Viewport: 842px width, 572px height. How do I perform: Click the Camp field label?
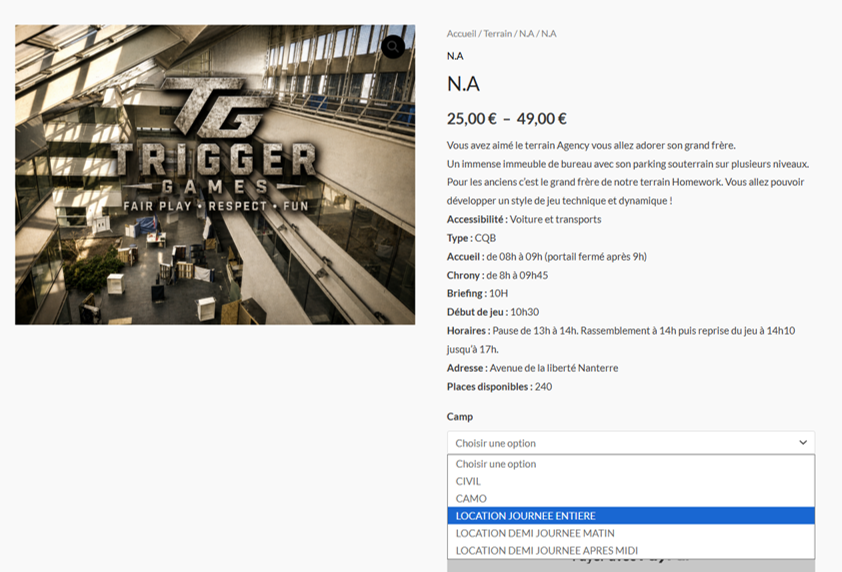(460, 417)
